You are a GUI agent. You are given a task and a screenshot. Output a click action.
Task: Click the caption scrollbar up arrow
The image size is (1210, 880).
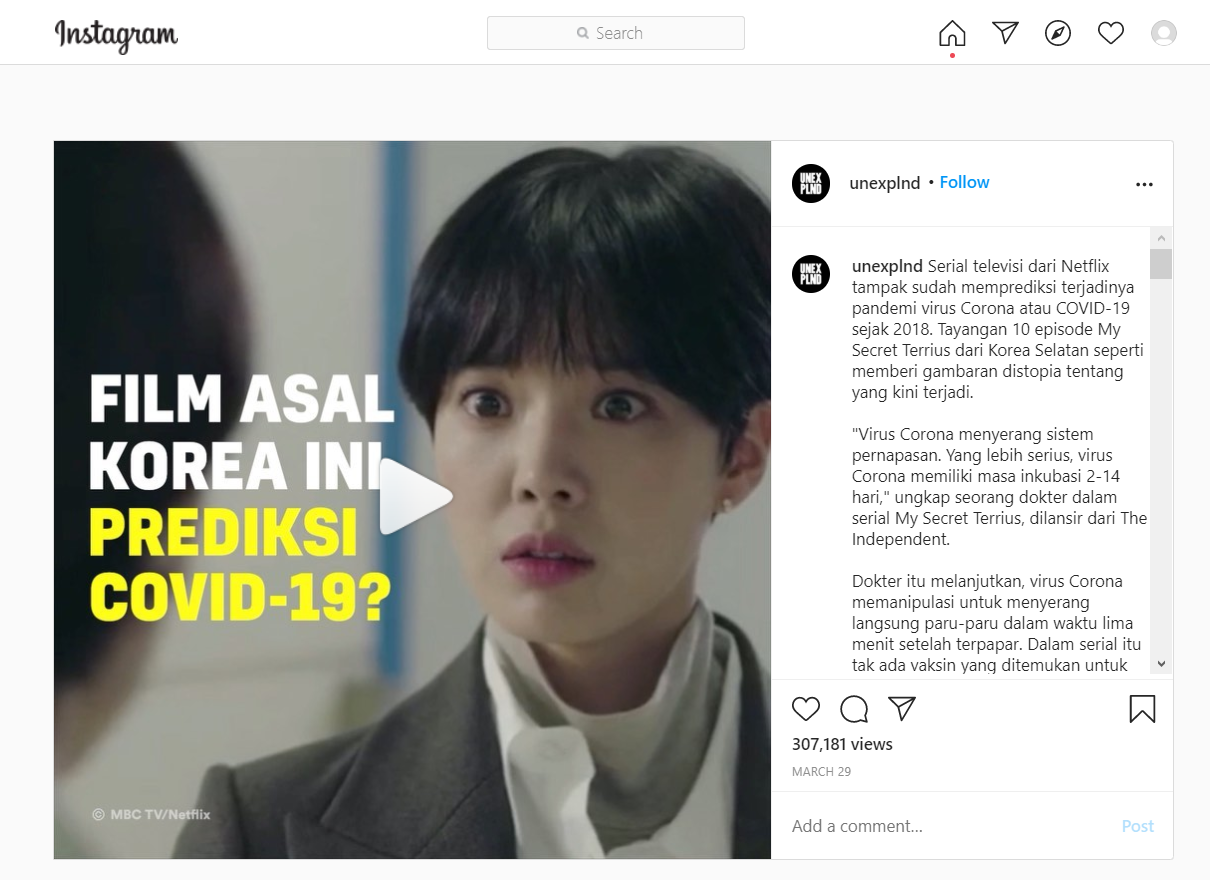point(1161,238)
